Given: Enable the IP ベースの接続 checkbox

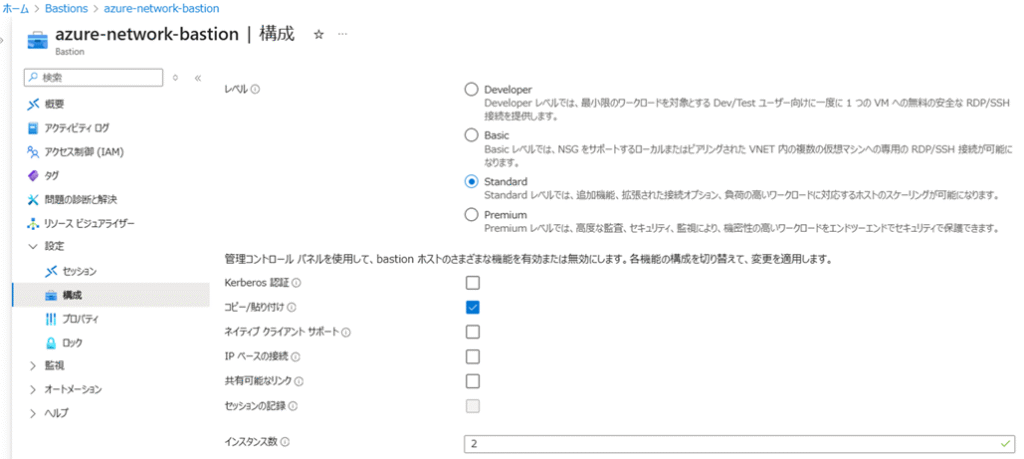Looking at the screenshot, I should coord(473,356).
